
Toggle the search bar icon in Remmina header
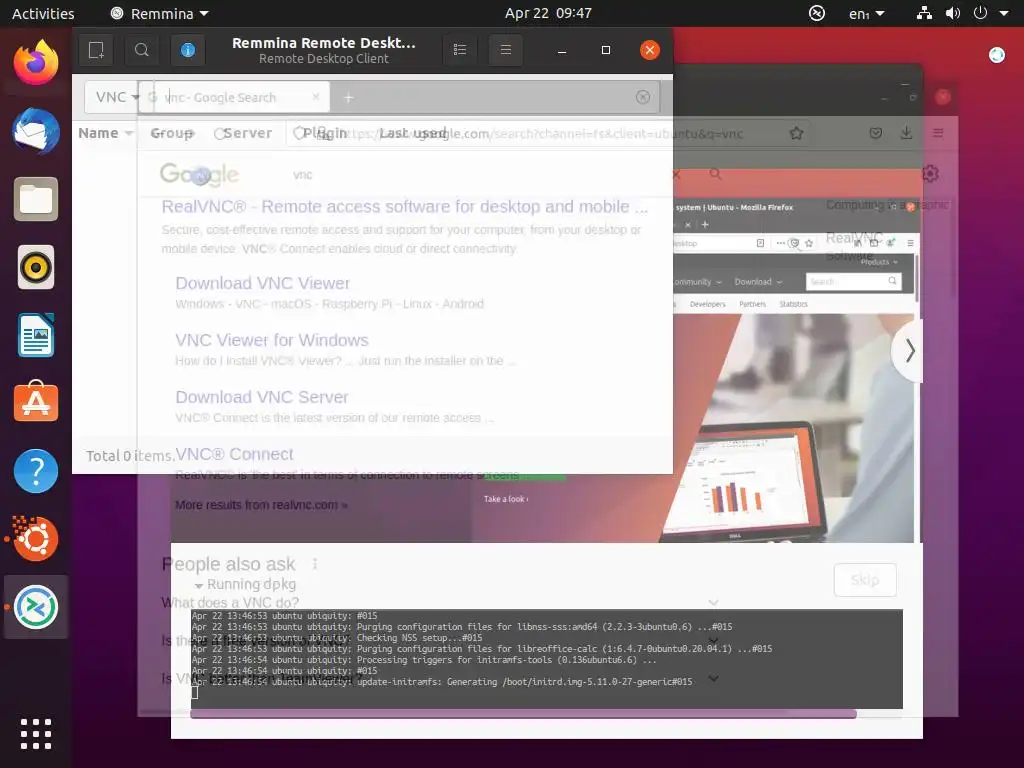coord(142,50)
